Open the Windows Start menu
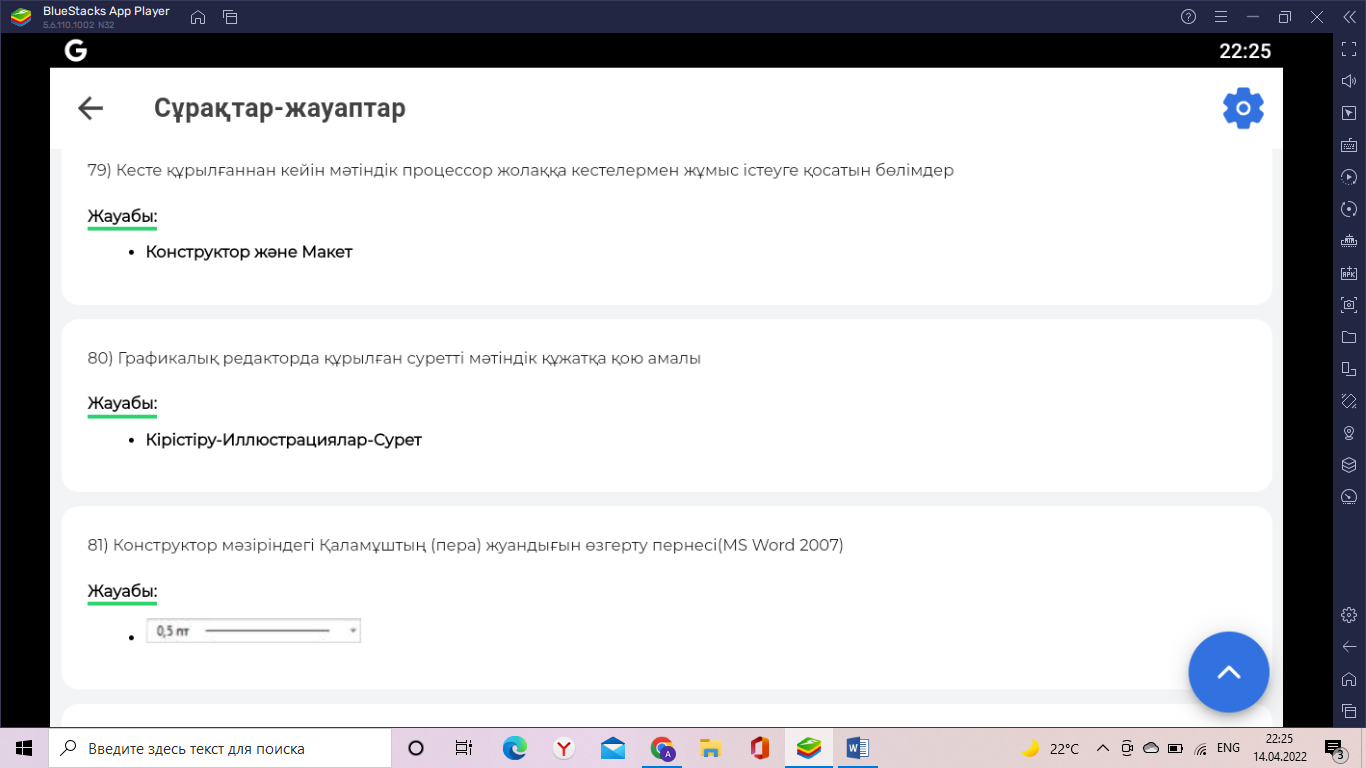This screenshot has height=768, width=1366. pos(24,748)
